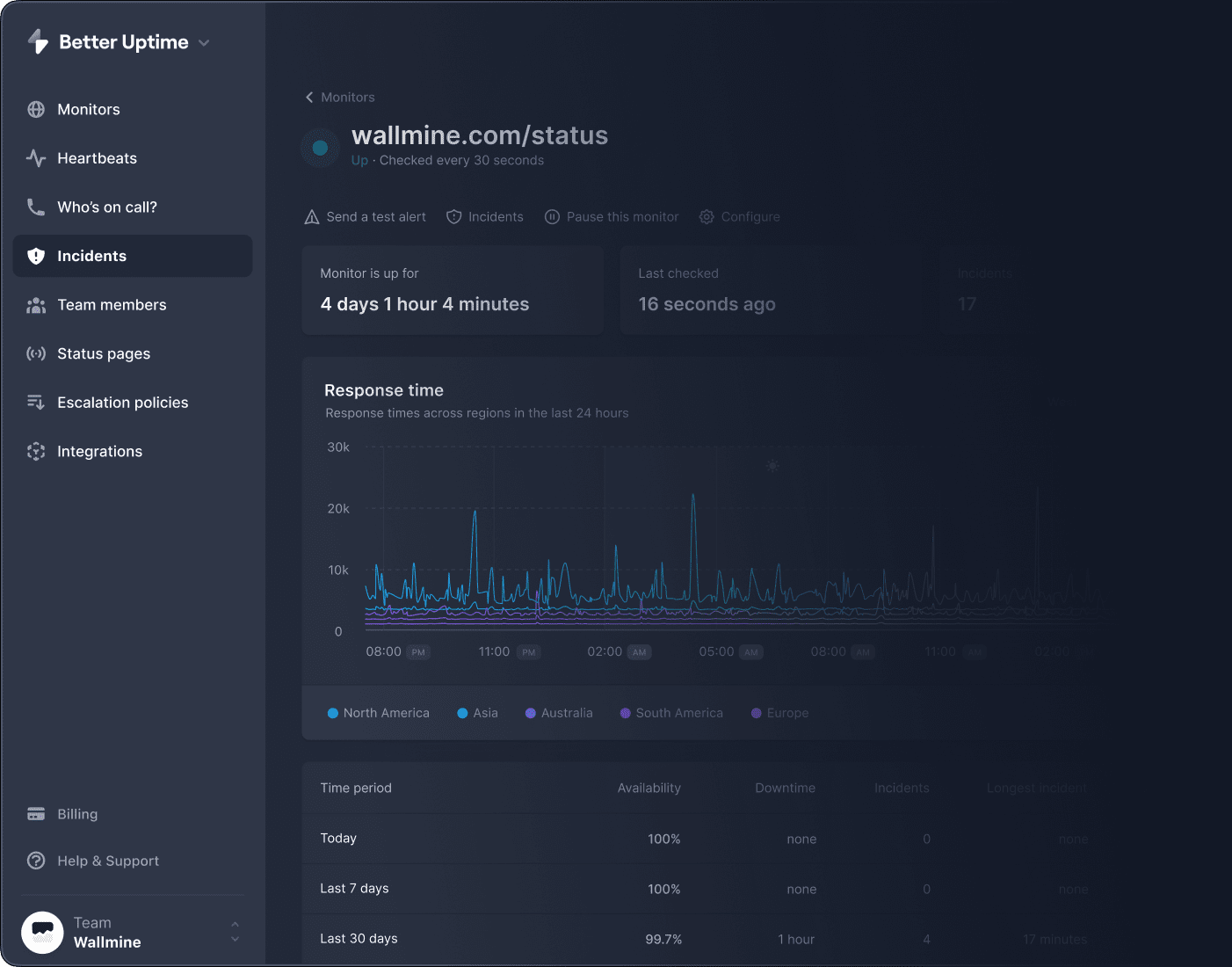The height and width of the screenshot is (967, 1232).
Task: Toggle Australia legend swatch
Action: tap(531, 713)
